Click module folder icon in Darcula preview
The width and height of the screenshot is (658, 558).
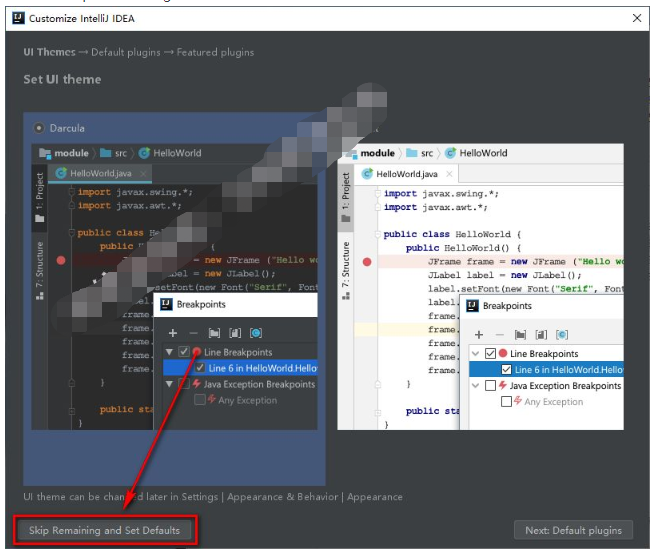45,153
